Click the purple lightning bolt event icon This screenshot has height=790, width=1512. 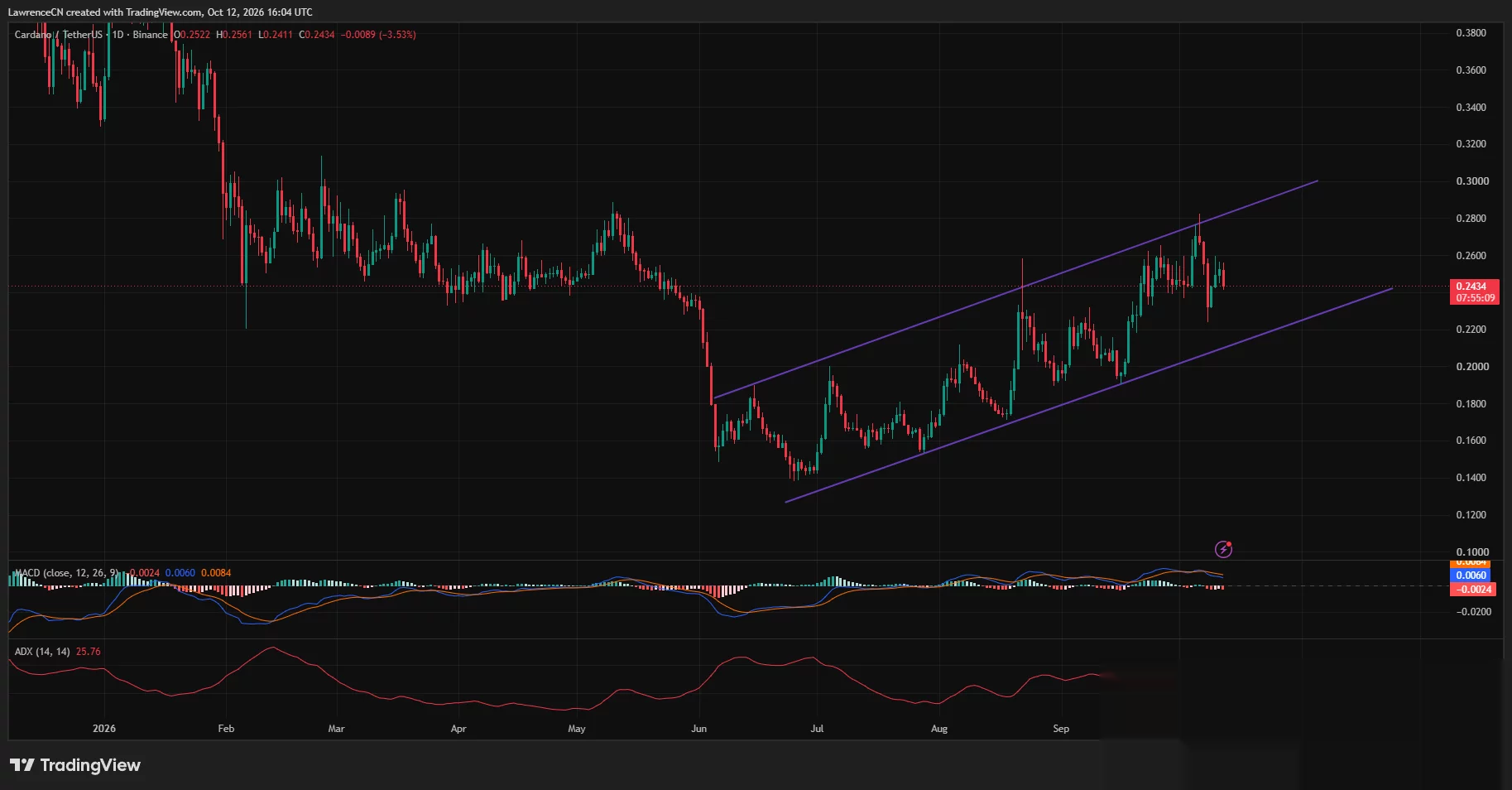coord(1223,549)
